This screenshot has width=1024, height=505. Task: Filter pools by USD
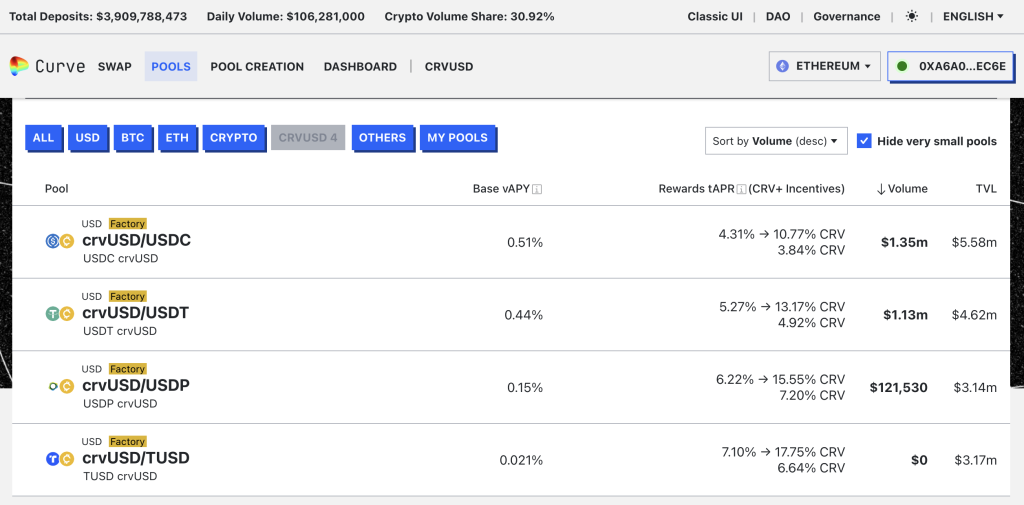[x=88, y=138]
